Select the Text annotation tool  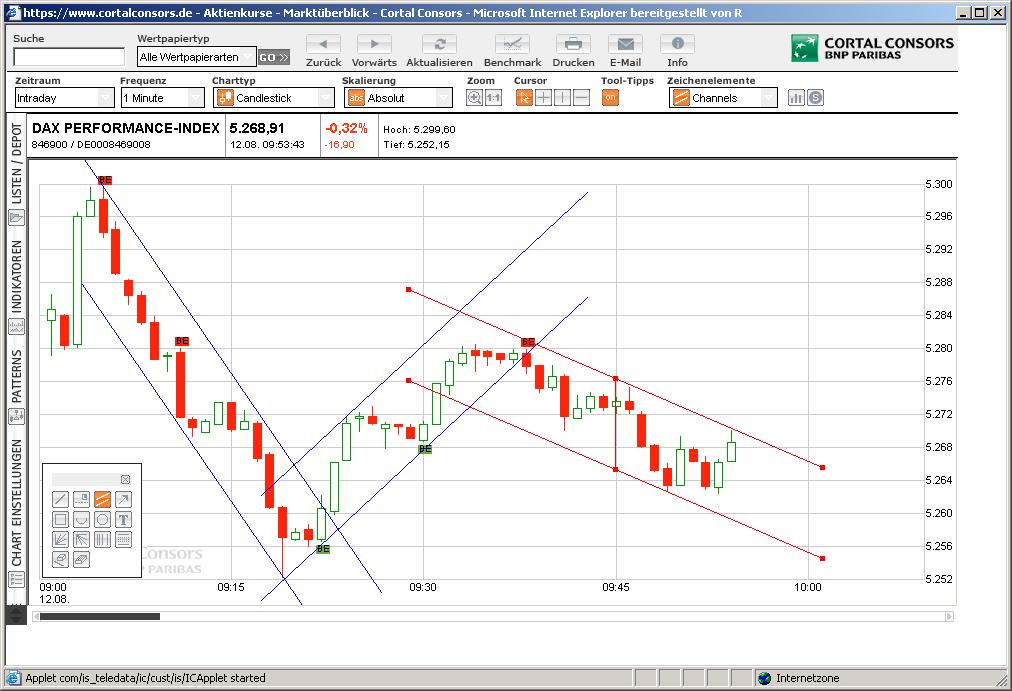pos(123,520)
